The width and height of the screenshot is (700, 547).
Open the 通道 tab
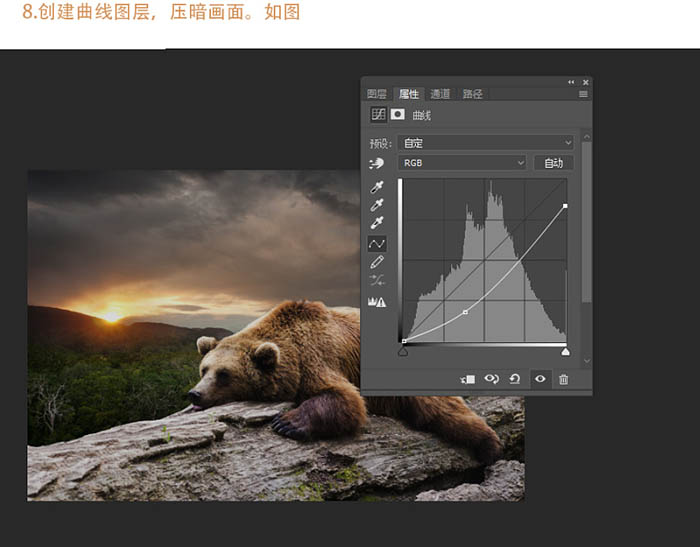(x=440, y=94)
